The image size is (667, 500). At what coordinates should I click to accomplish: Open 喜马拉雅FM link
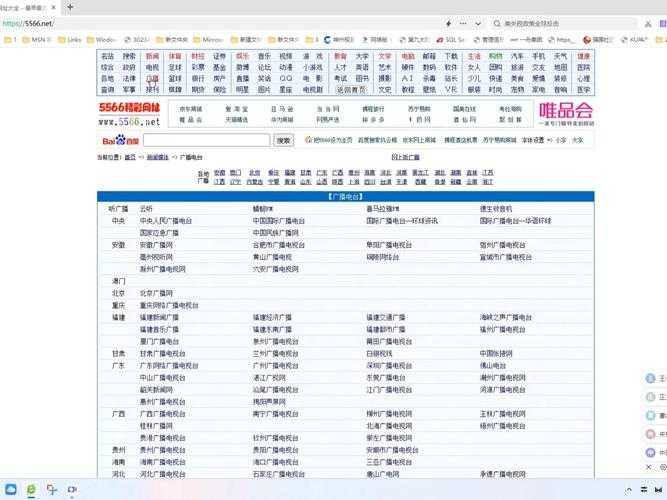click(383, 209)
